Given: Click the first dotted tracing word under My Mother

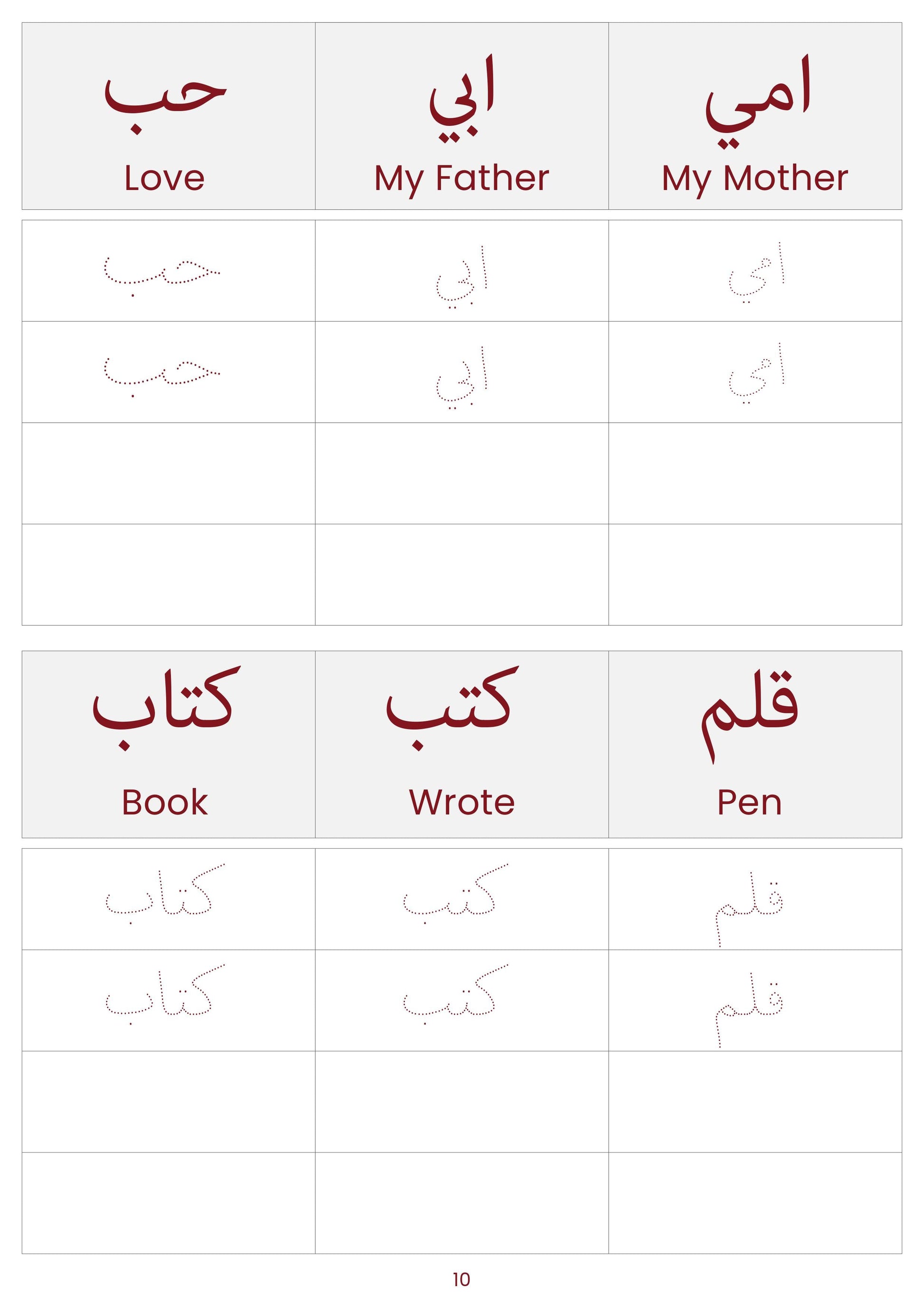Looking at the screenshot, I should (x=756, y=273).
